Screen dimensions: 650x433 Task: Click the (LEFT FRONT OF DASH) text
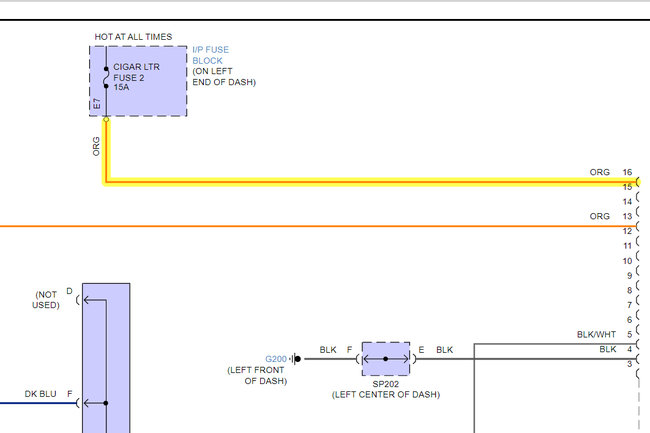(257, 375)
